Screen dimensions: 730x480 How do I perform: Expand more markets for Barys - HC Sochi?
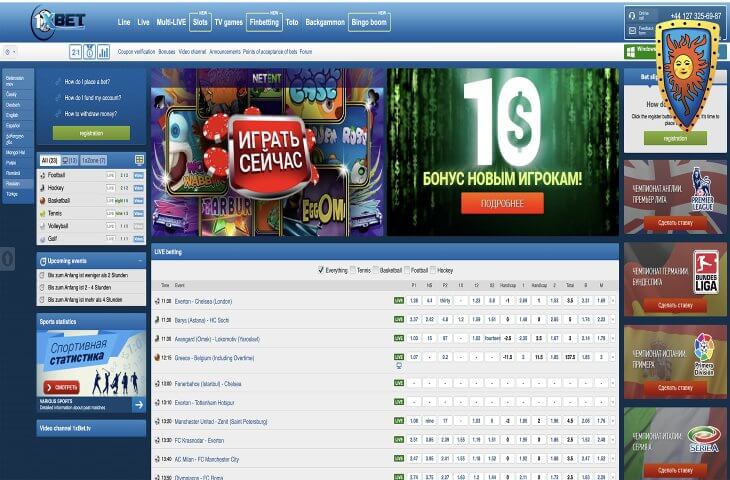click(613, 319)
